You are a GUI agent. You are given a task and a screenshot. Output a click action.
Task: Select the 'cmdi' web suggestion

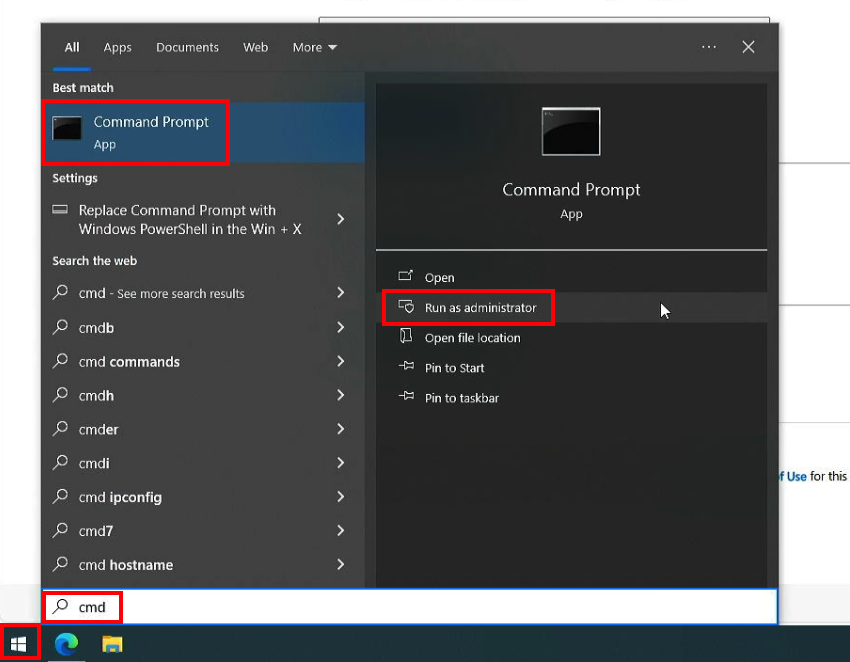point(203,464)
